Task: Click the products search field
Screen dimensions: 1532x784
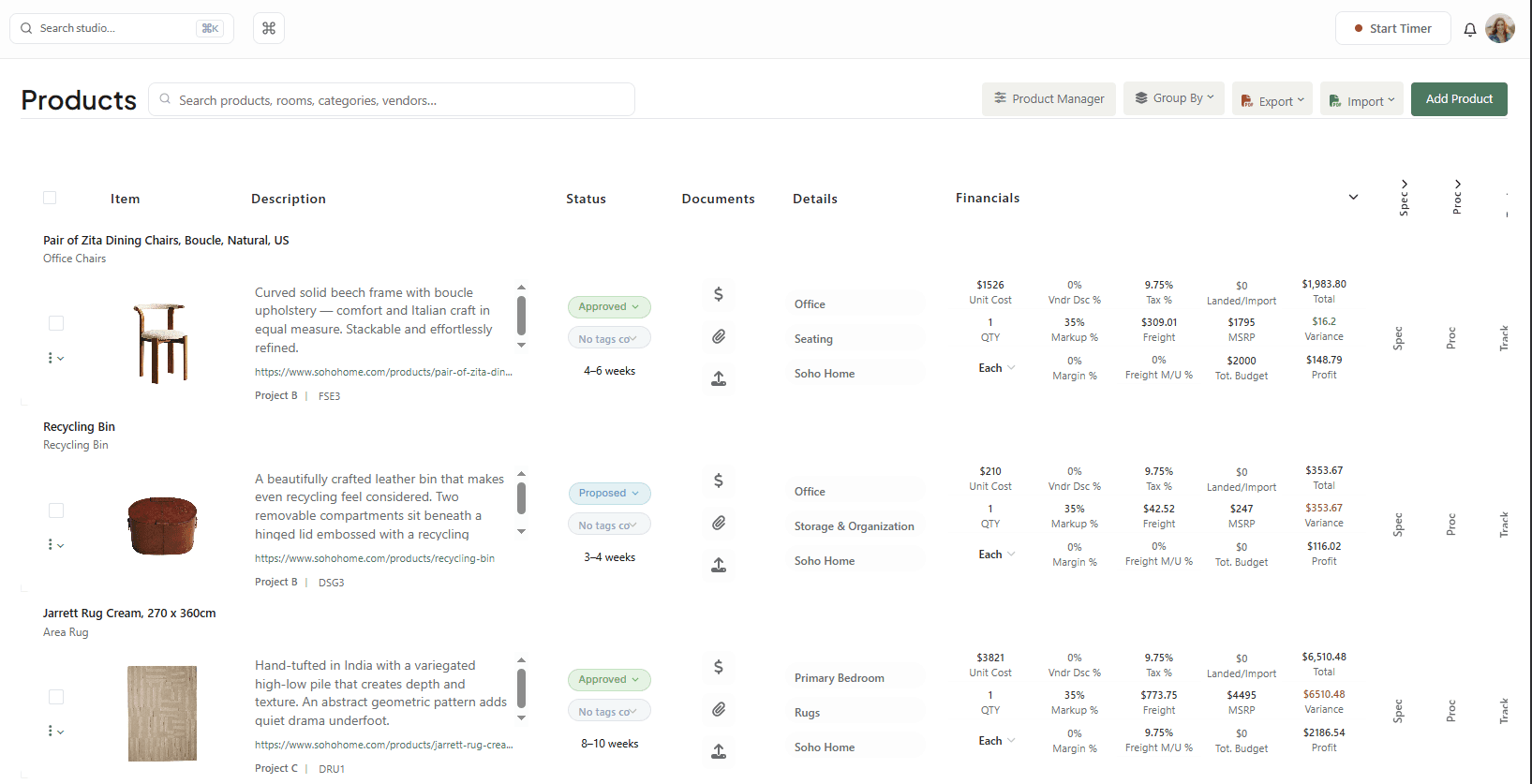Action: [x=392, y=99]
